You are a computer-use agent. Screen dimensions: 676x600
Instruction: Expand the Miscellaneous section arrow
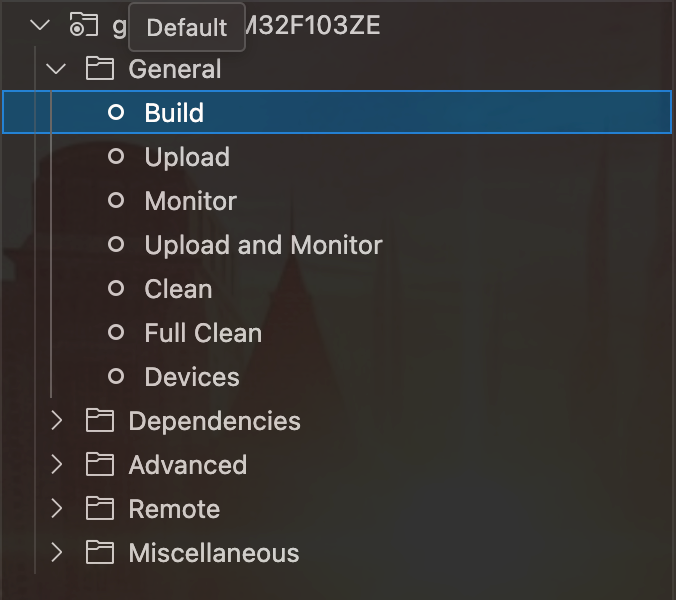coord(57,553)
